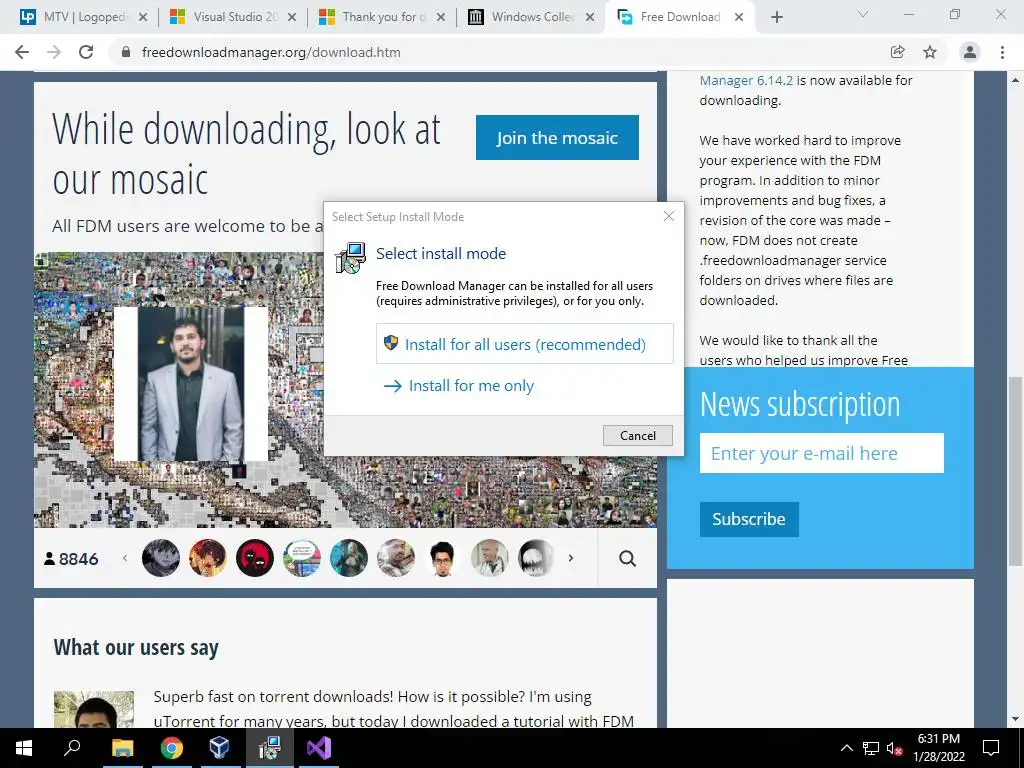Bookmark this page with star icon
This screenshot has width=1024, height=768.
point(930,52)
